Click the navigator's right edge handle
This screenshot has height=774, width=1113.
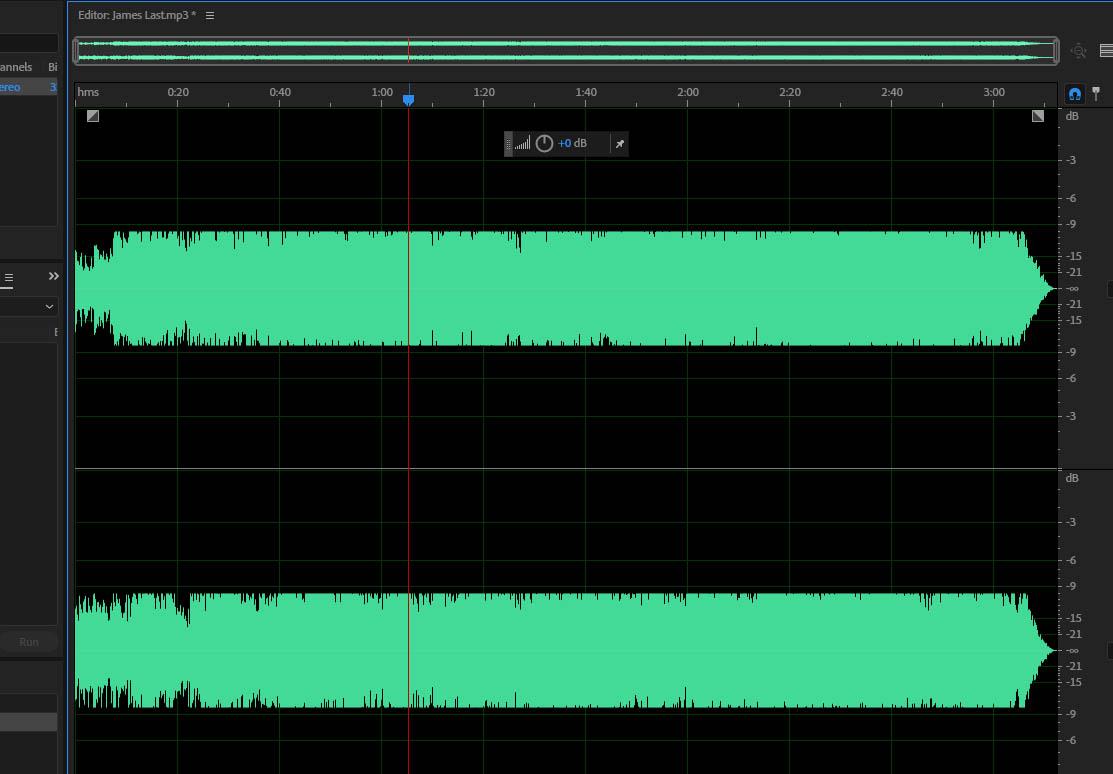(x=1056, y=51)
